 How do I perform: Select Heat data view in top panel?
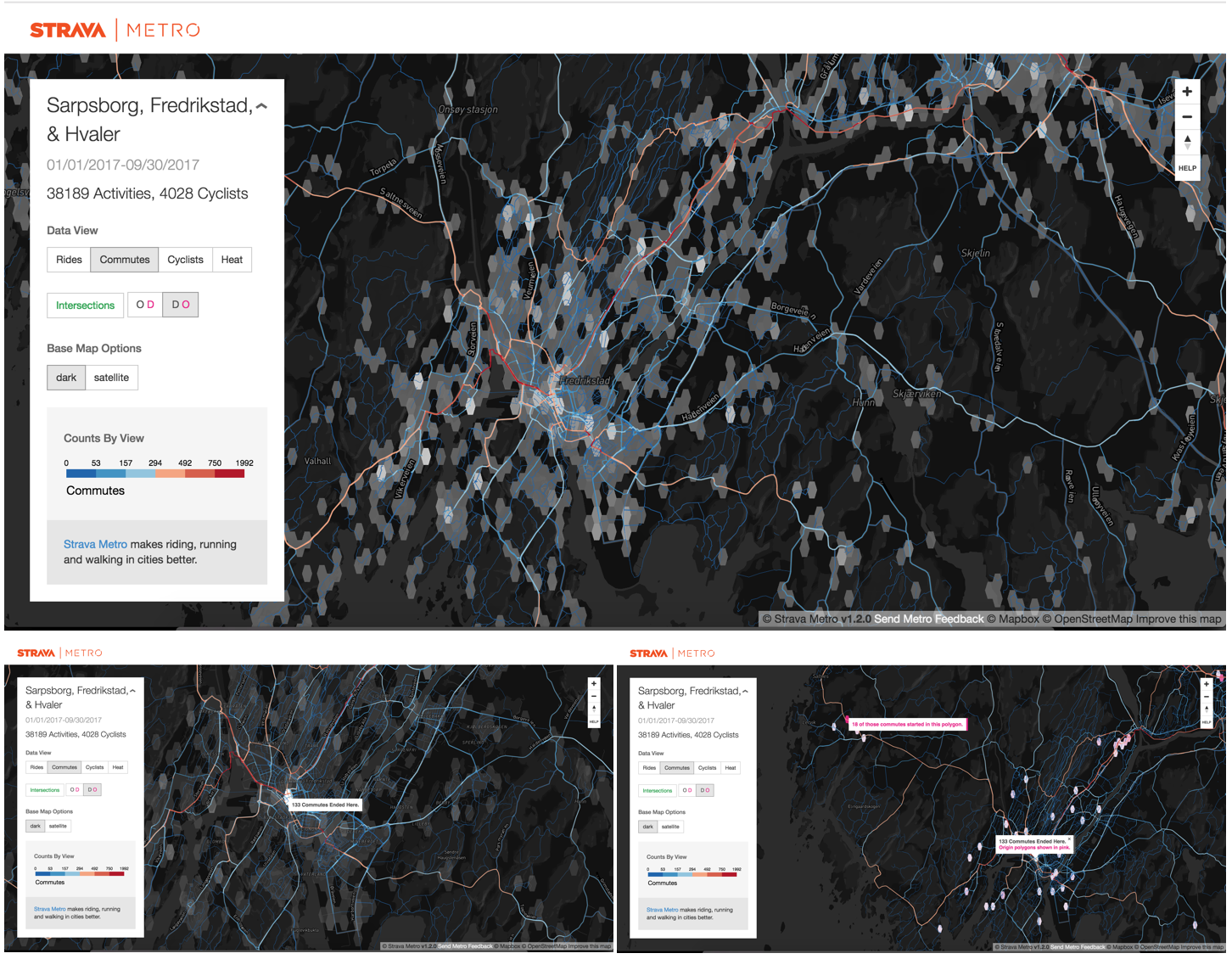(x=232, y=260)
